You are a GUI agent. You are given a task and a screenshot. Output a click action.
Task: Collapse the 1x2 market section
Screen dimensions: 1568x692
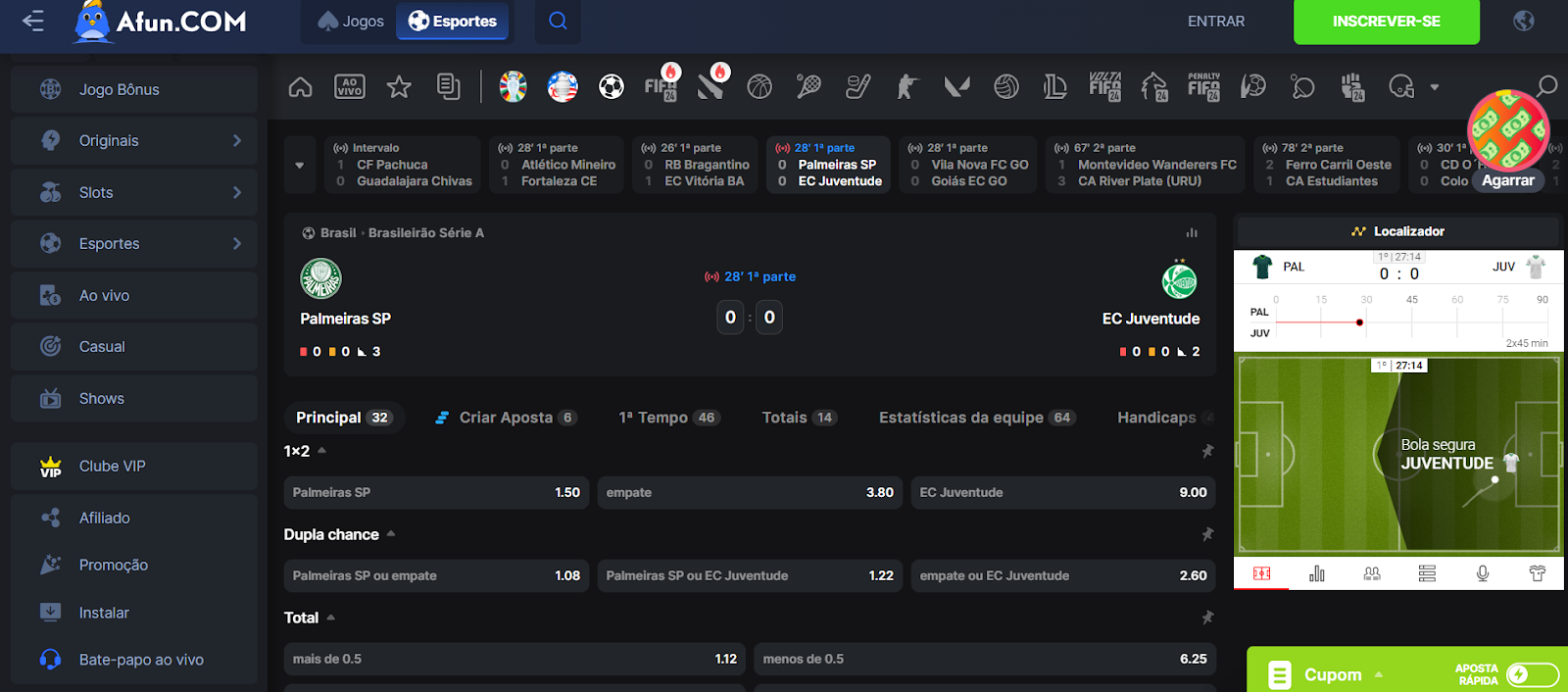[321, 451]
